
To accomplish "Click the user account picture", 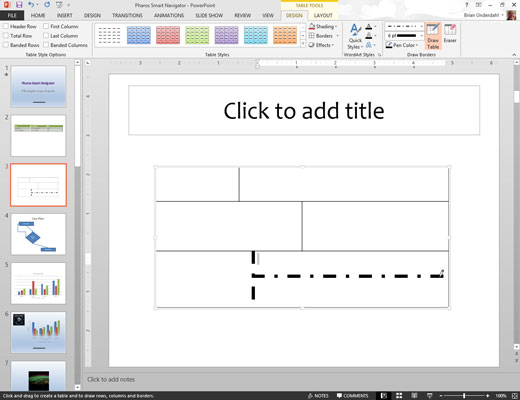I will point(511,15).
